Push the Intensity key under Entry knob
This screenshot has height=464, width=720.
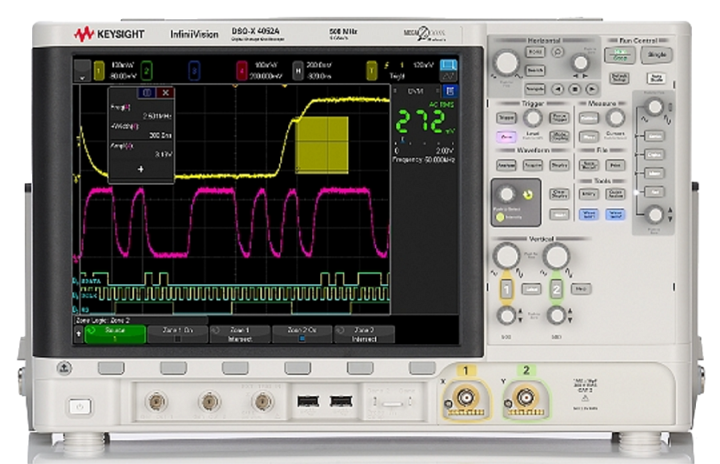(500, 218)
